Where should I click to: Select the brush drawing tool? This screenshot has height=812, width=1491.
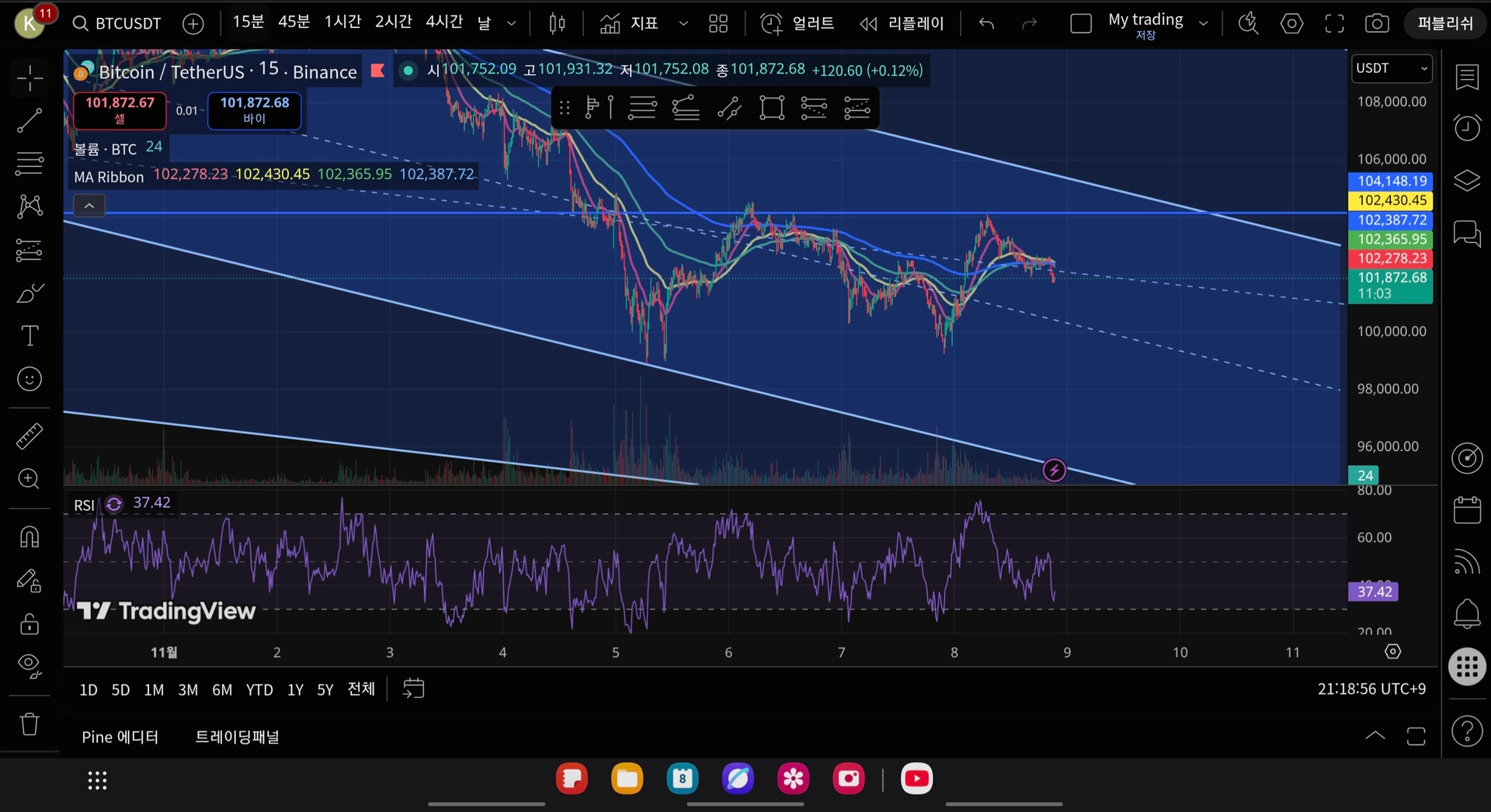coord(30,293)
